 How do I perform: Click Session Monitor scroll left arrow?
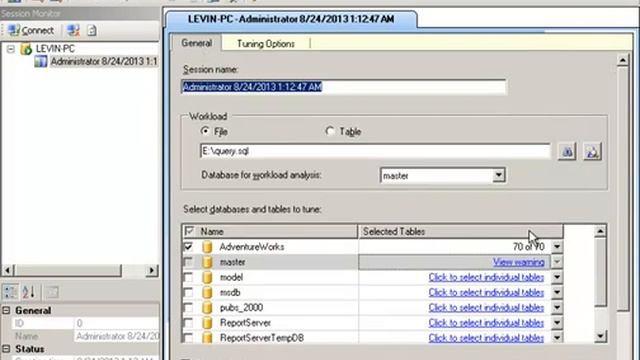[x=7, y=270]
